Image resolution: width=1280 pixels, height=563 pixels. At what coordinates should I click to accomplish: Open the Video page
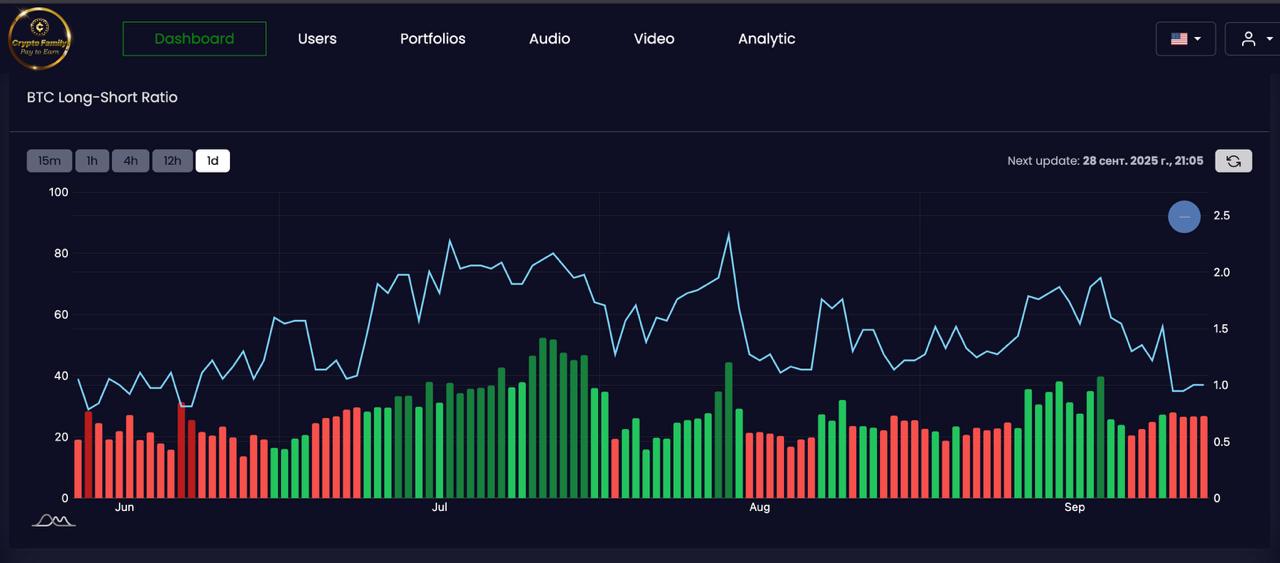[654, 39]
